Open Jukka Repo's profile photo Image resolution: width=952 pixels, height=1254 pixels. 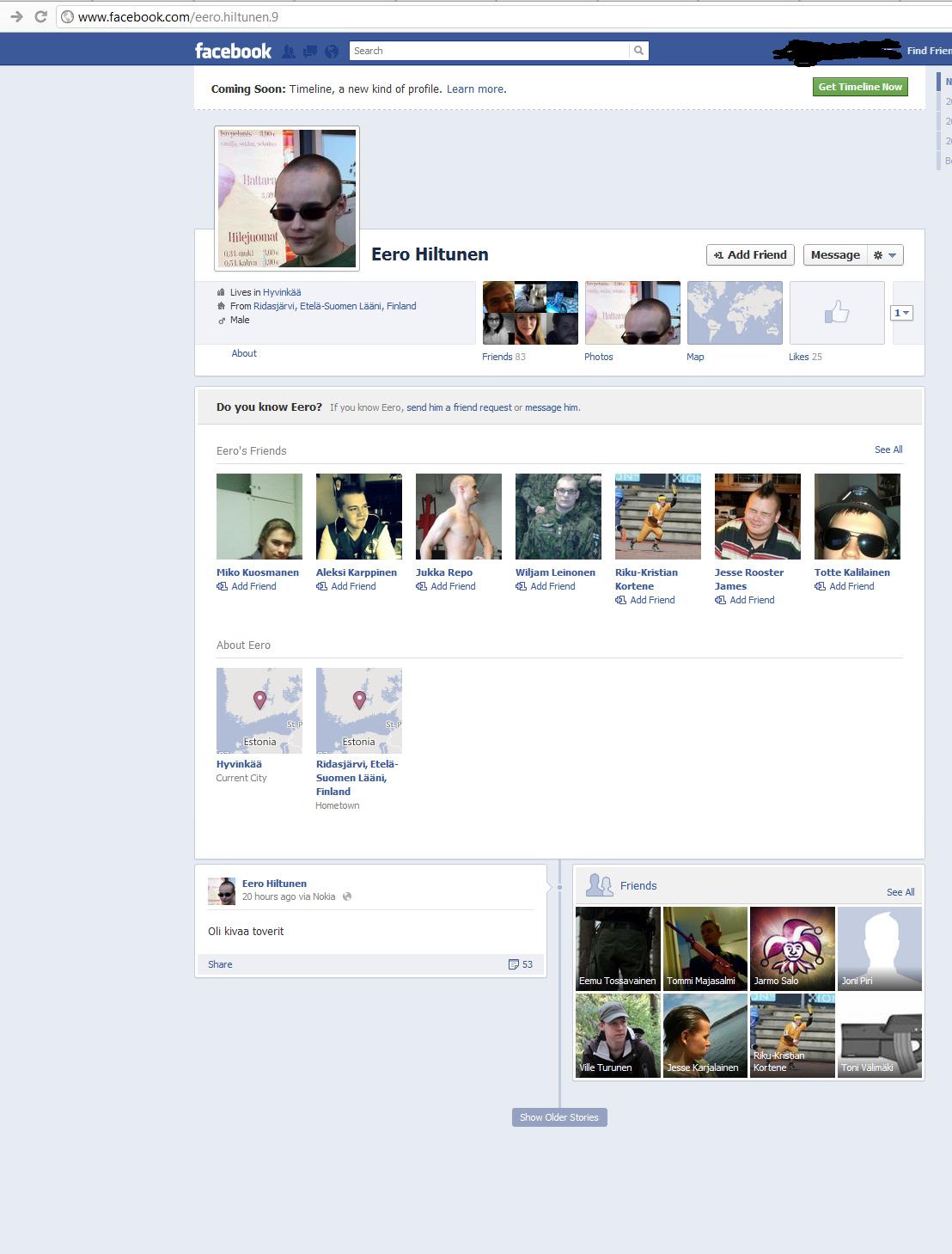pos(459,517)
